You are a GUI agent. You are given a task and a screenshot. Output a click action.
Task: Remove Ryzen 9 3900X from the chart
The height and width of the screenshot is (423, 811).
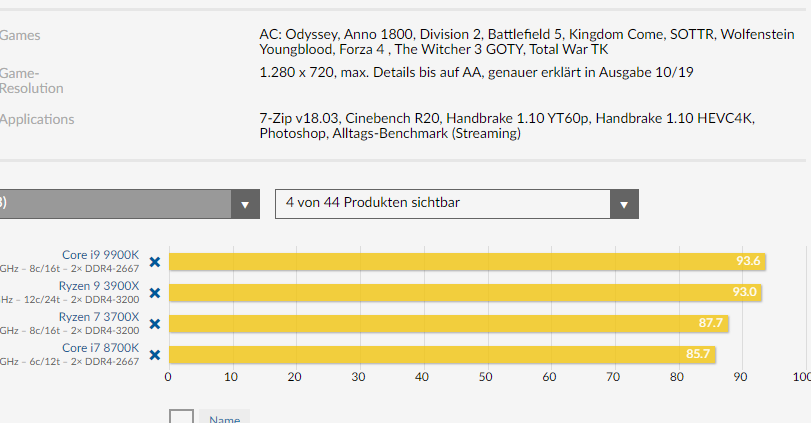point(155,293)
